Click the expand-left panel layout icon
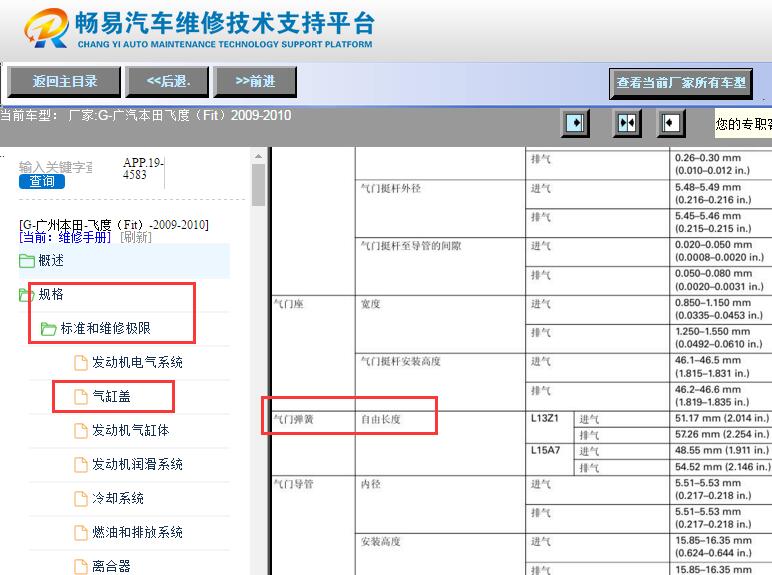This screenshot has width=772, height=575. click(x=670, y=123)
